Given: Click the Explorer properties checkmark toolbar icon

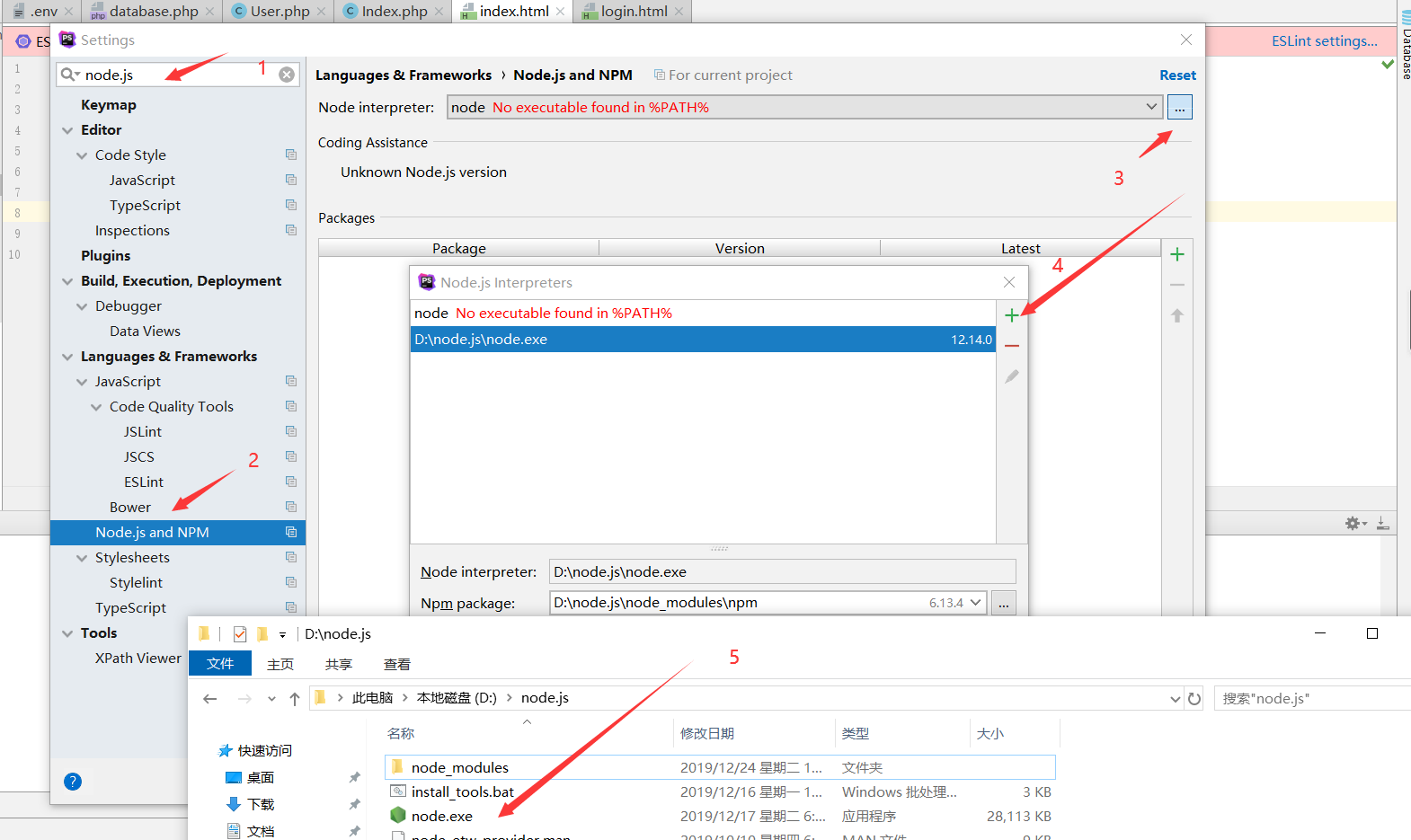Looking at the screenshot, I should coord(240,634).
